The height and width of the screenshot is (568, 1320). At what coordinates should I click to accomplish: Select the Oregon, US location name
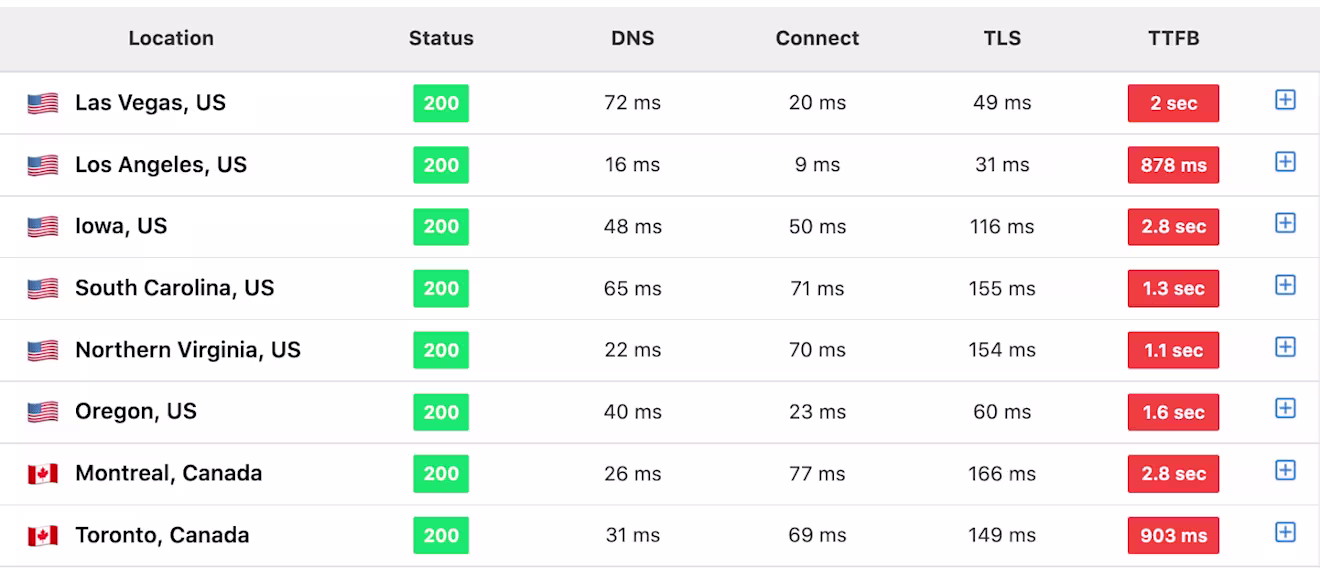click(136, 412)
